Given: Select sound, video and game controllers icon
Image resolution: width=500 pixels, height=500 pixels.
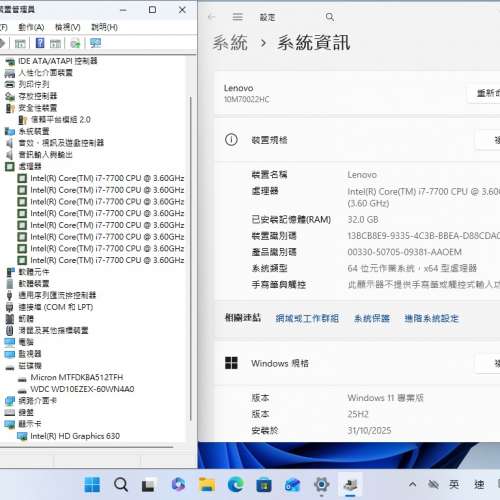Looking at the screenshot, I should (x=10, y=143).
